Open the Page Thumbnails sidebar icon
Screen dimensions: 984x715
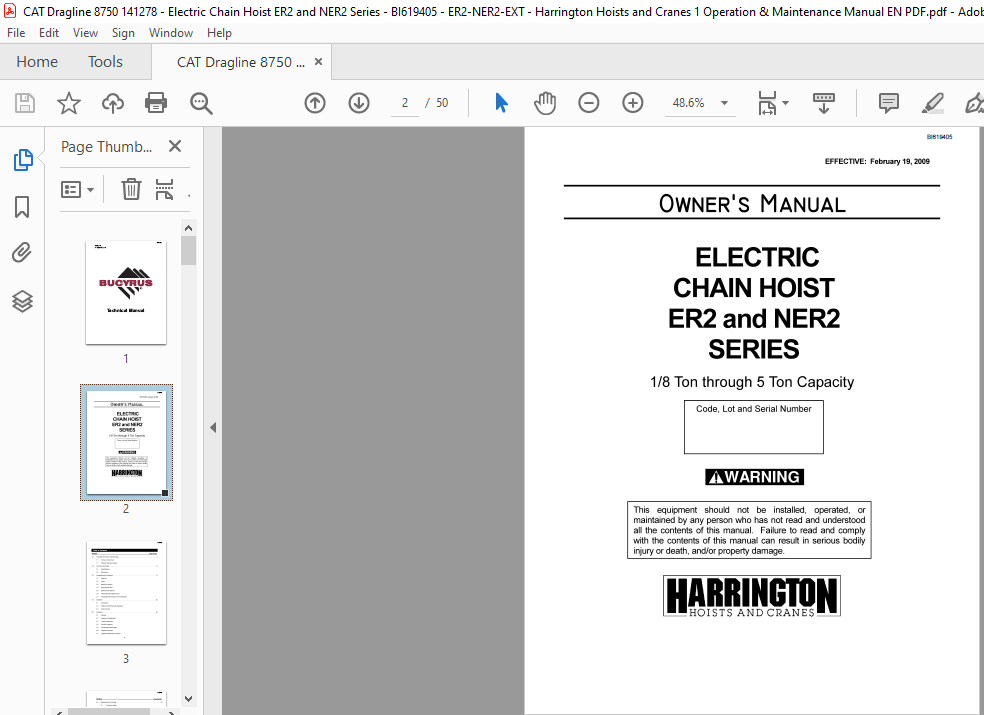click(23, 159)
